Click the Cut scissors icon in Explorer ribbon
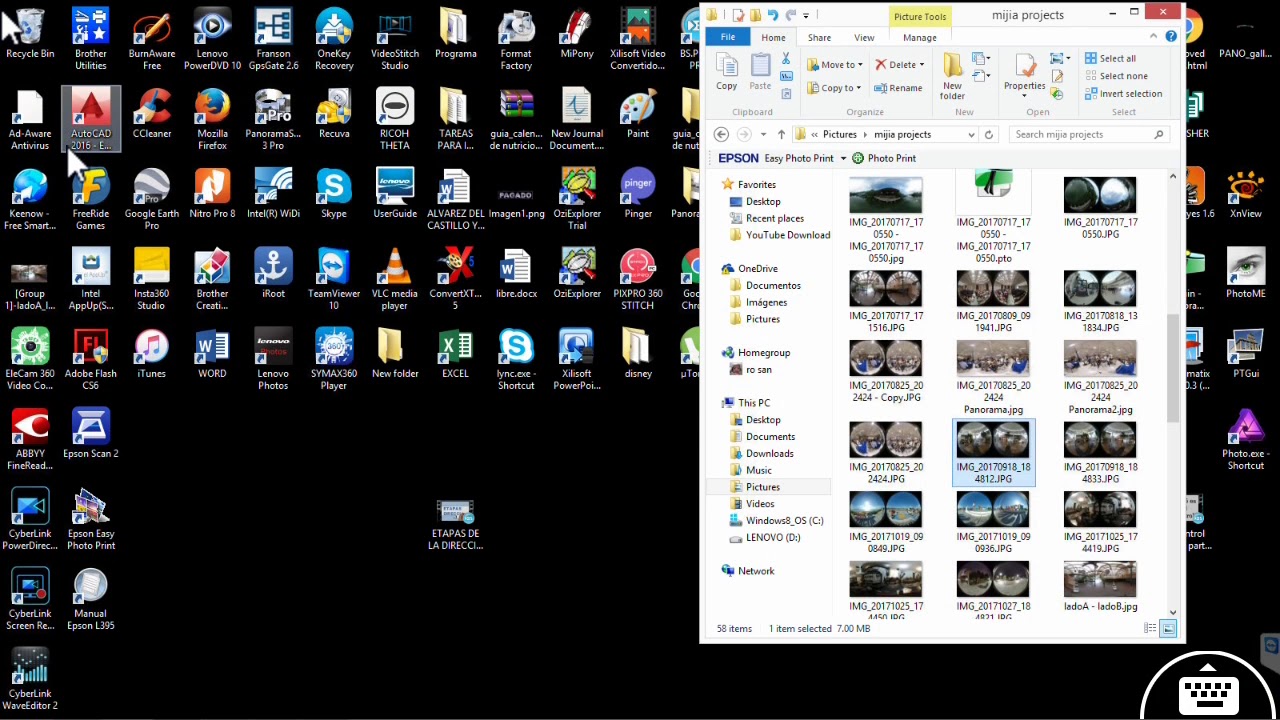 pyautogui.click(x=786, y=60)
